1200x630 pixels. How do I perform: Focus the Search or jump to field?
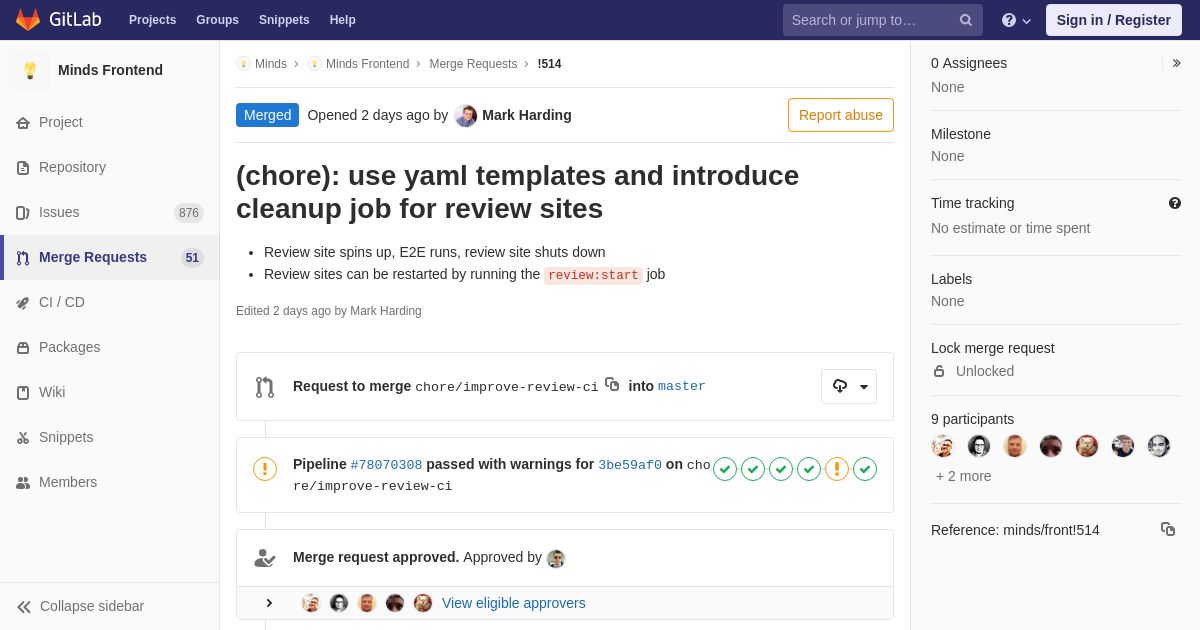tap(883, 20)
